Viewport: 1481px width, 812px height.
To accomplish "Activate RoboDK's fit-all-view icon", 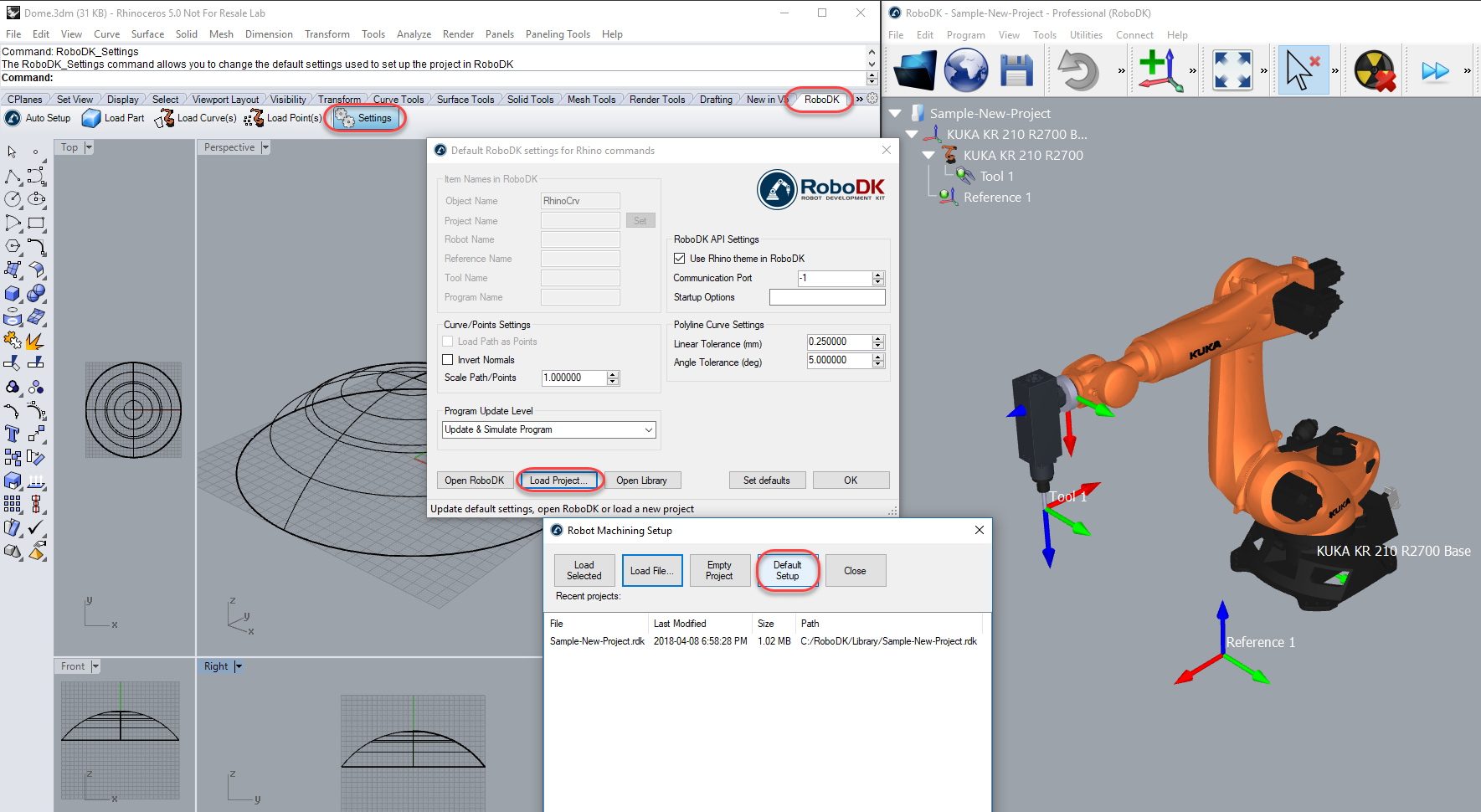I will coord(1232,70).
